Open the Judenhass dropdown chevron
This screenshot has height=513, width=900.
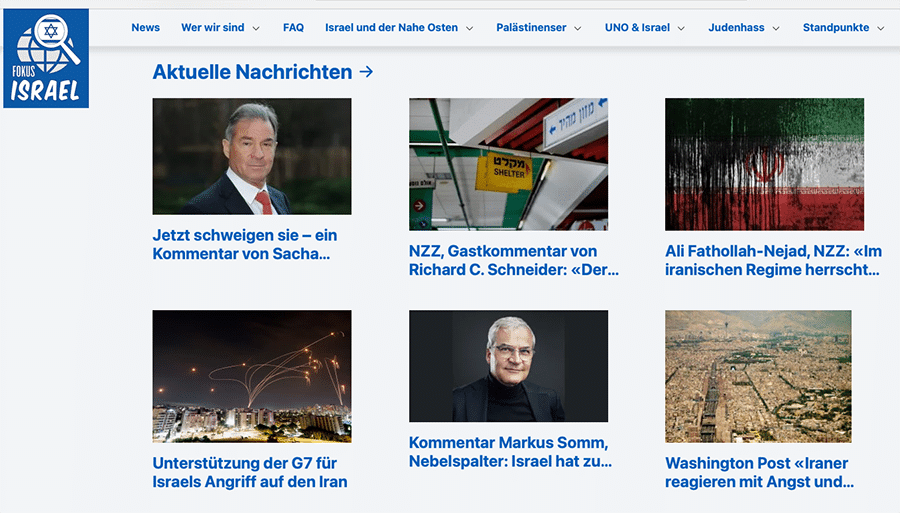pyautogui.click(x=776, y=28)
